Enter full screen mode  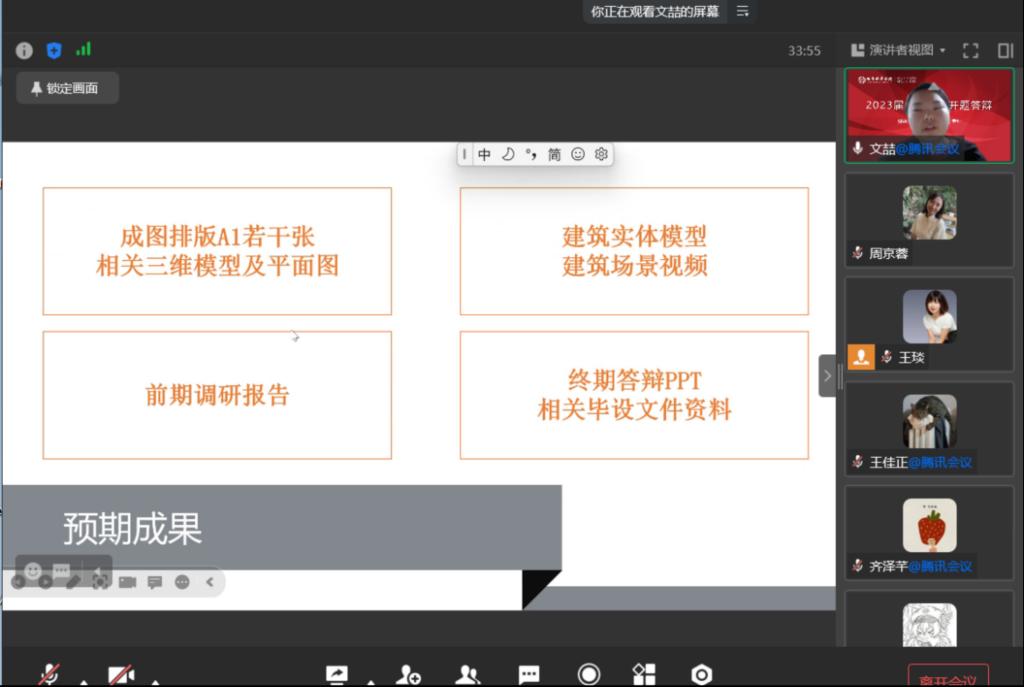970,50
